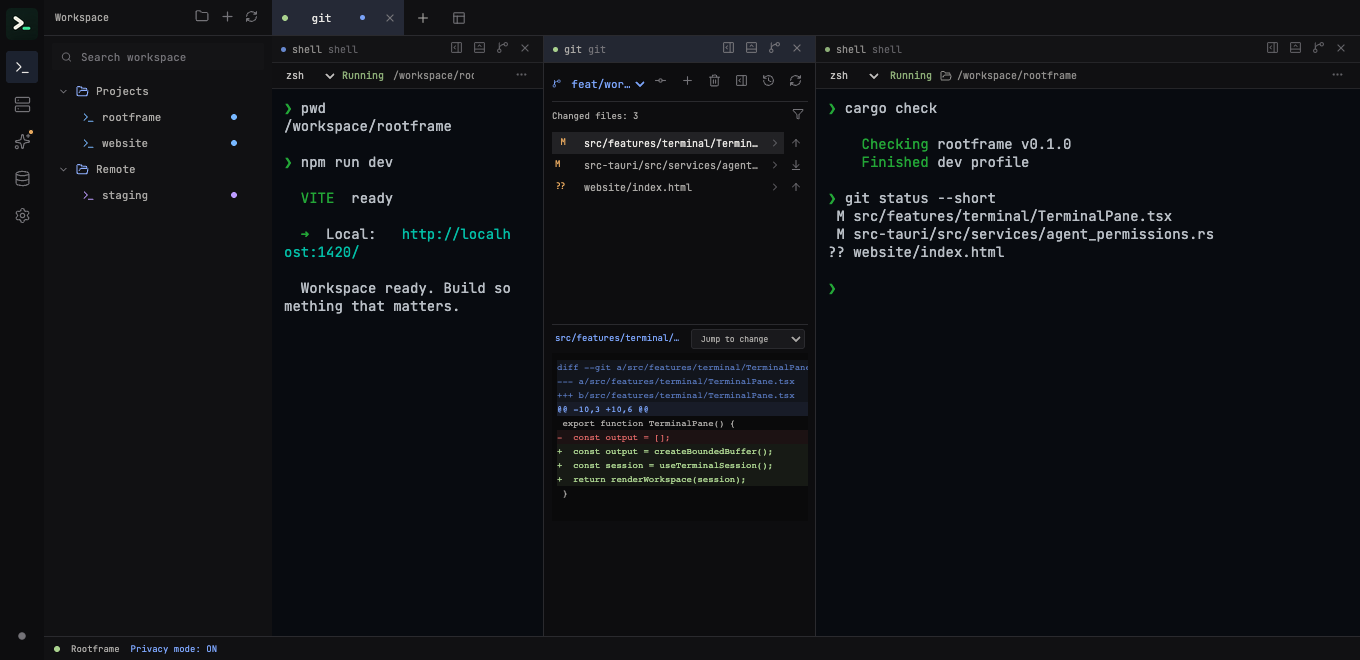Click branch icon in git pane header

[x=774, y=47]
